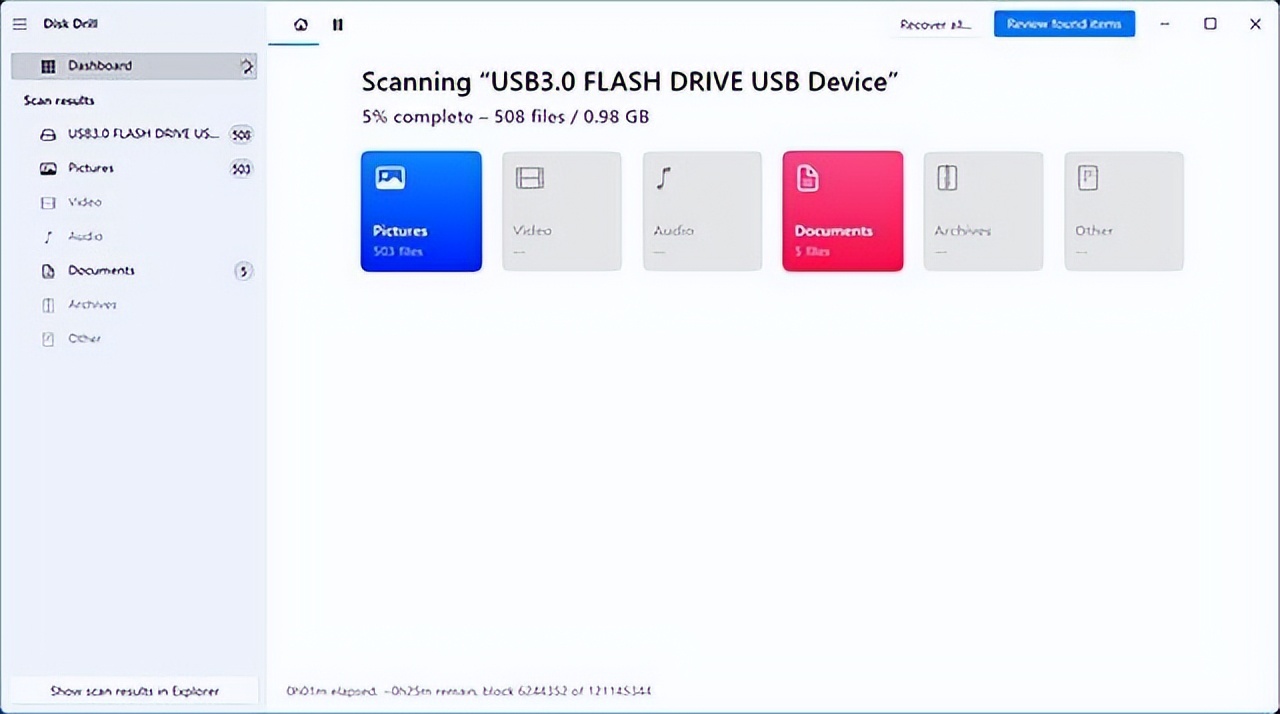
Task: Open the hamburger menu icon
Action: coord(19,24)
